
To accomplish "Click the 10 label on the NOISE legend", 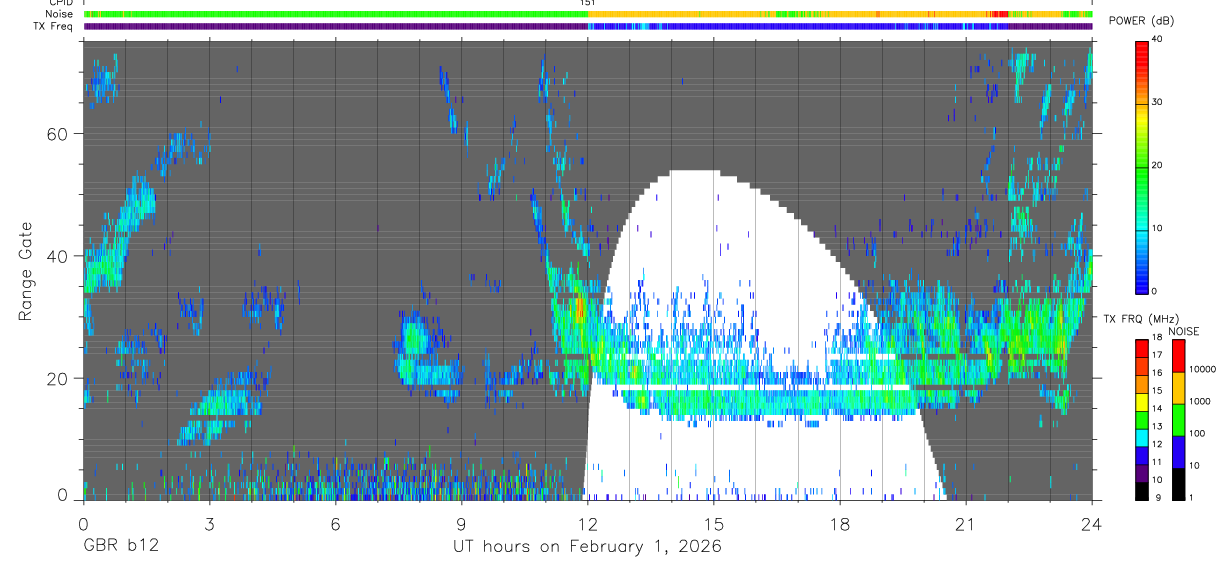I will 1192,466.
